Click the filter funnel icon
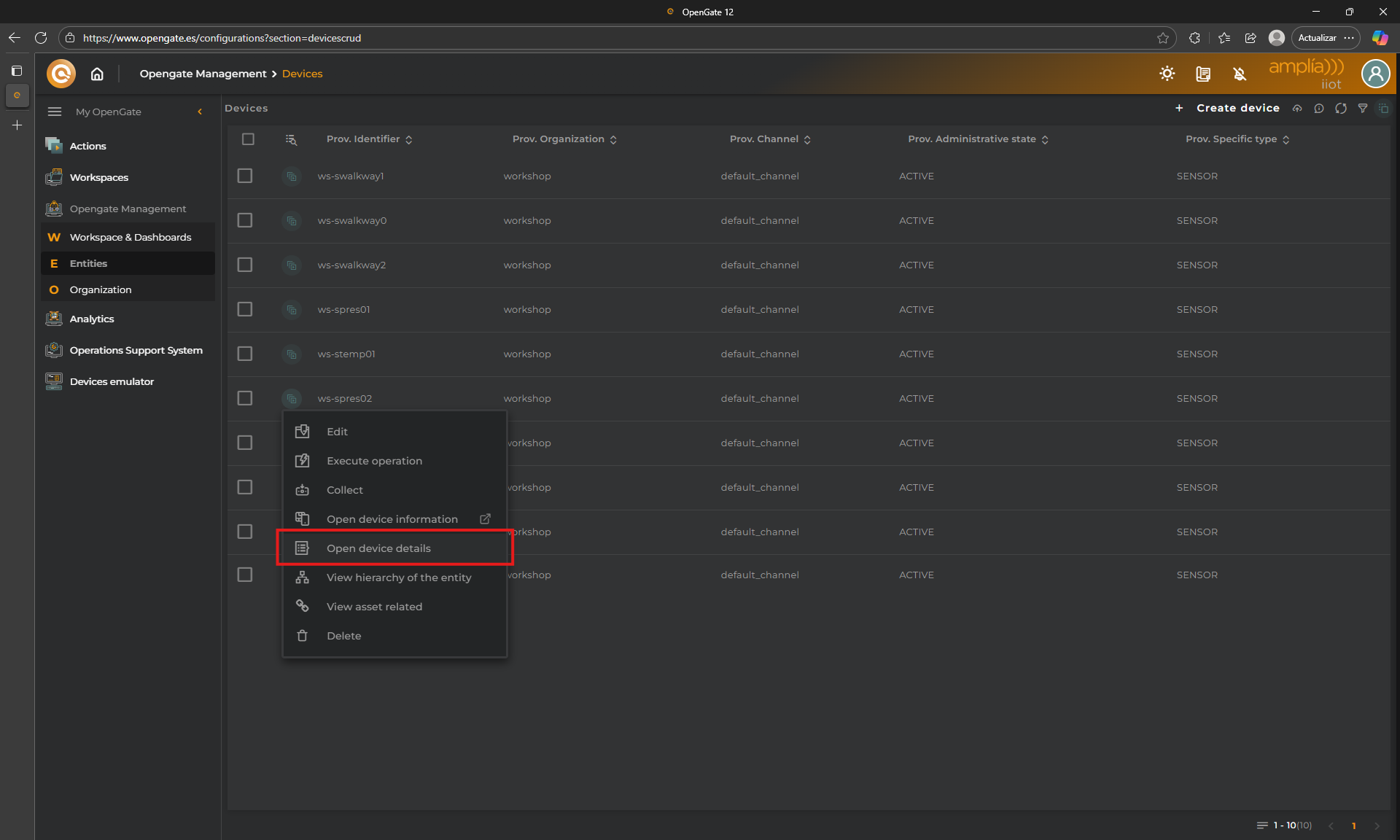The image size is (1400, 840). coord(1362,108)
